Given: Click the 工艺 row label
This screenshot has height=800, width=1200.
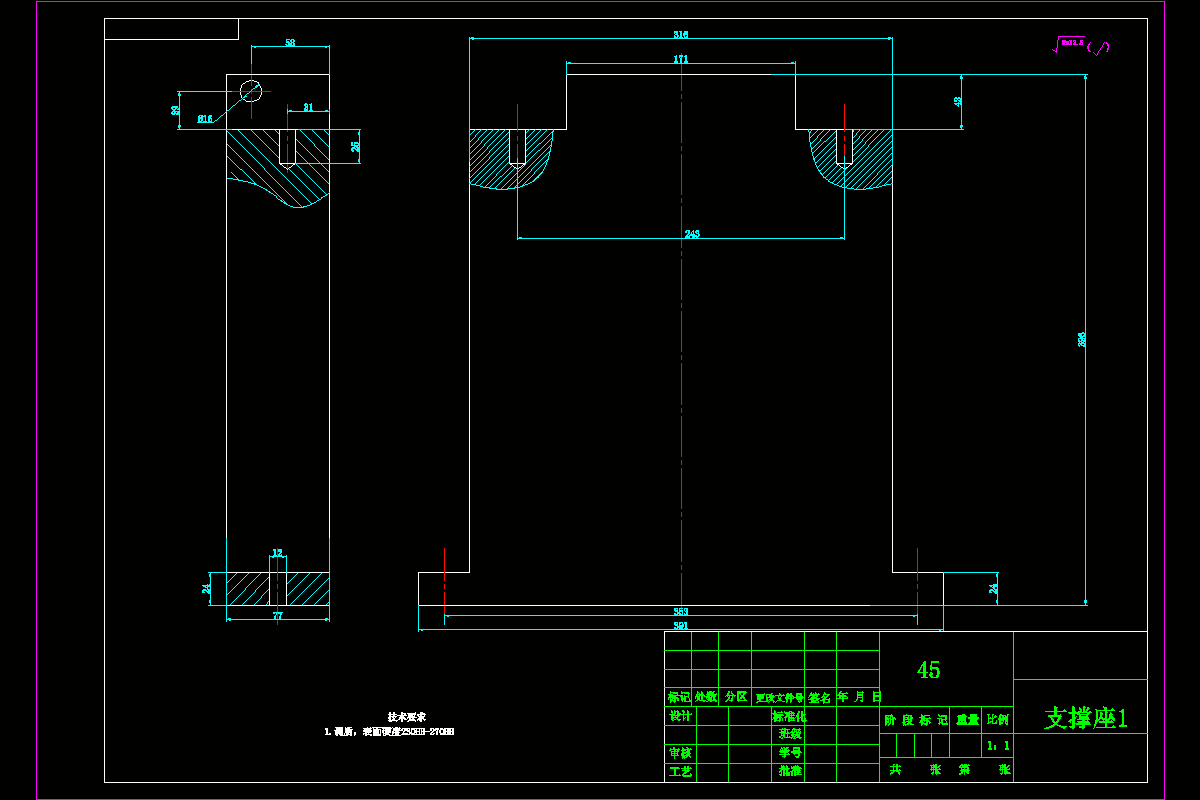Looking at the screenshot, I should click(680, 771).
